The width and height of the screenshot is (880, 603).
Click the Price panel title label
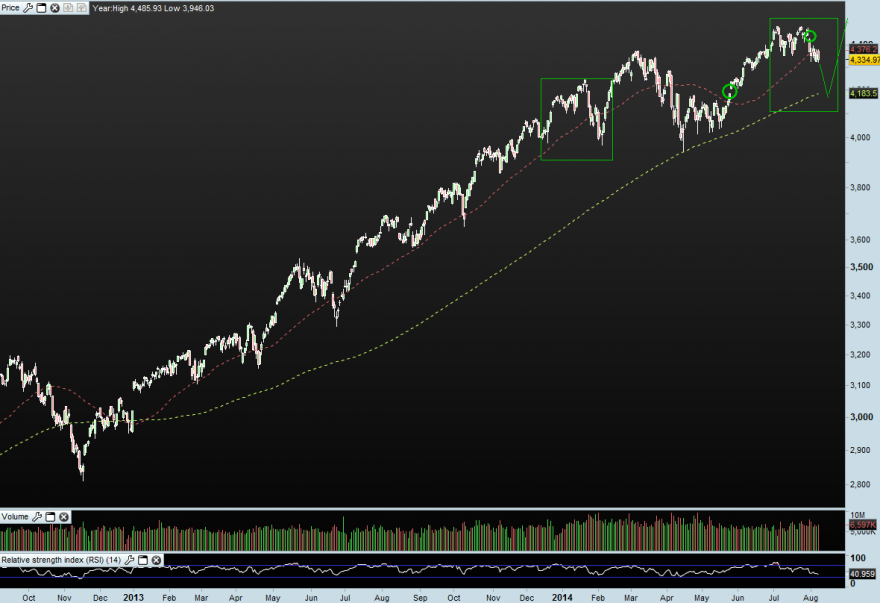(11, 8)
